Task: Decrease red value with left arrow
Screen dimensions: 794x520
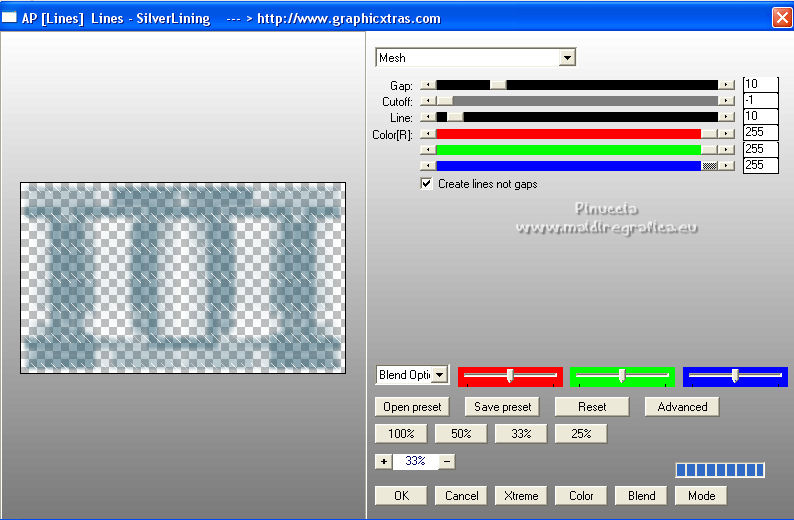Action: coord(428,134)
